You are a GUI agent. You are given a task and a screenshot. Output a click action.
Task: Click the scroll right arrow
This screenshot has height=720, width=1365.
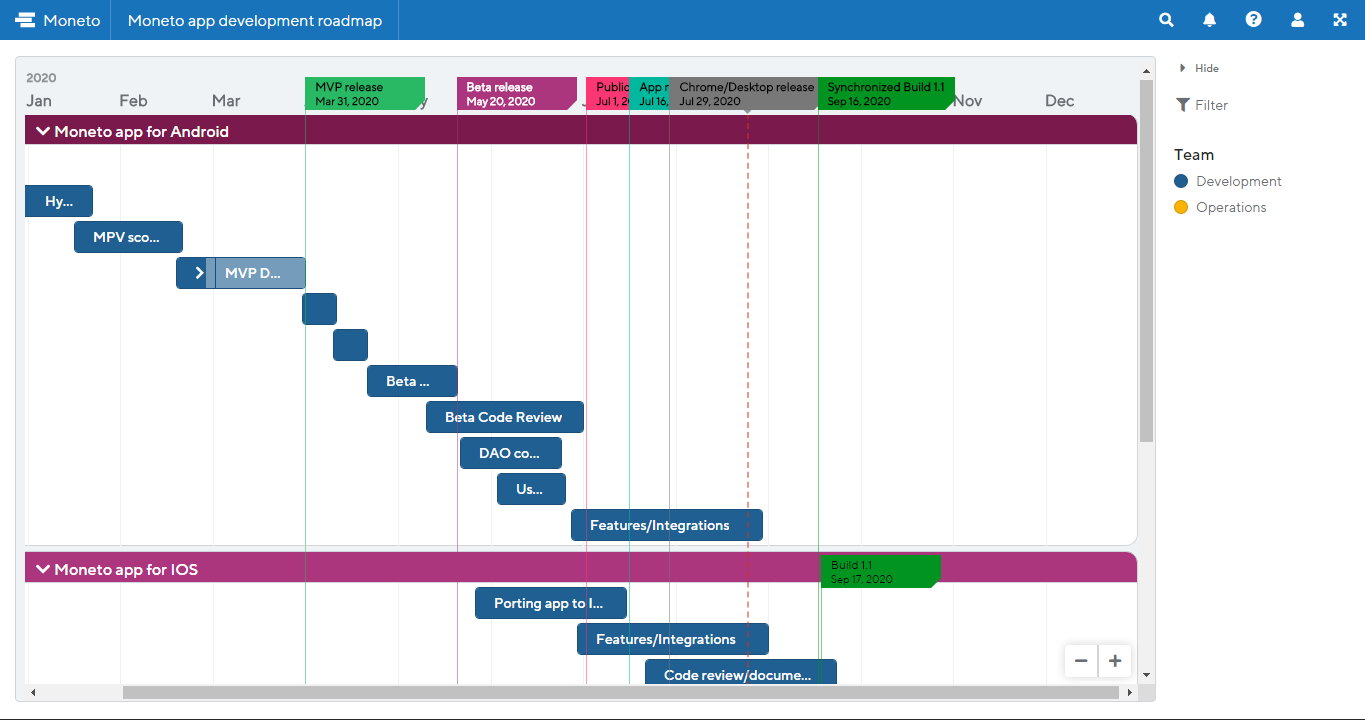point(1130,692)
